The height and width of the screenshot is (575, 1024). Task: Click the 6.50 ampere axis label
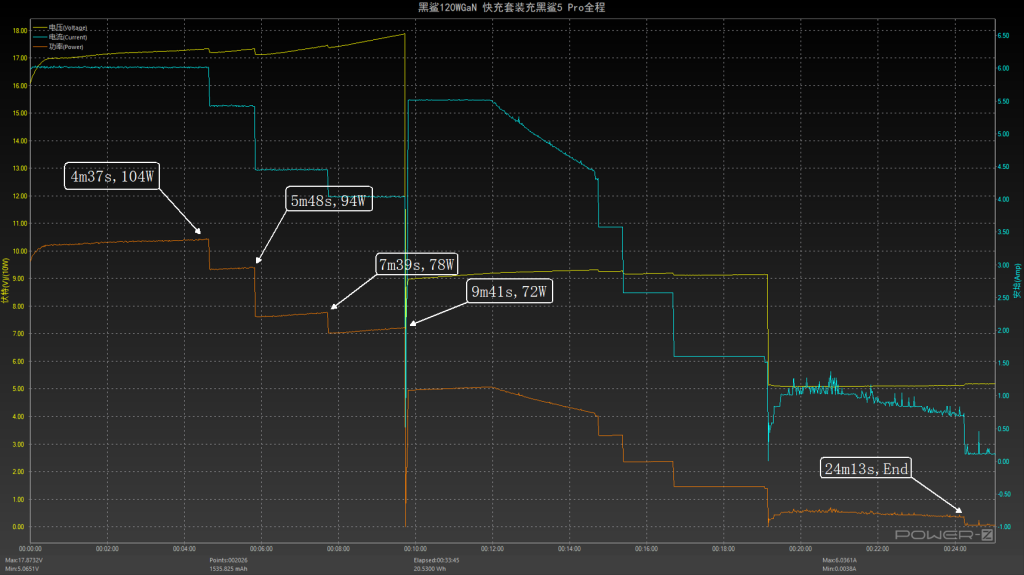coord(1003,36)
